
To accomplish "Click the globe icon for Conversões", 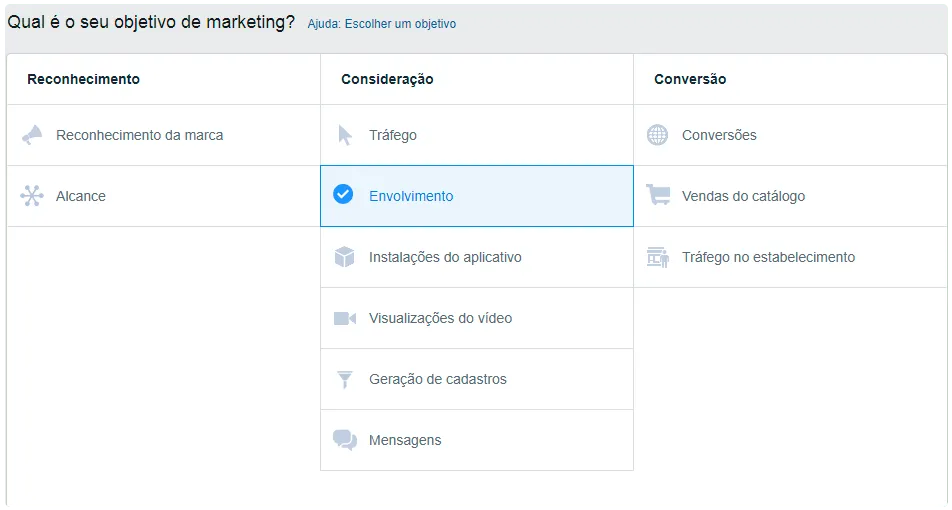I will tap(657, 135).
